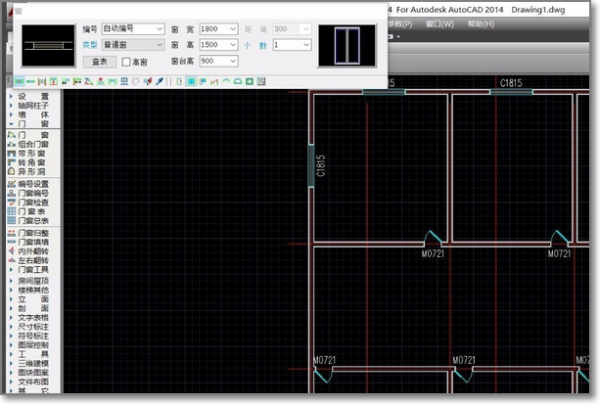Image resolution: width=600 pixels, height=404 pixels.
Task: Open the 编号 auto-number dropdown
Action: (x=159, y=29)
